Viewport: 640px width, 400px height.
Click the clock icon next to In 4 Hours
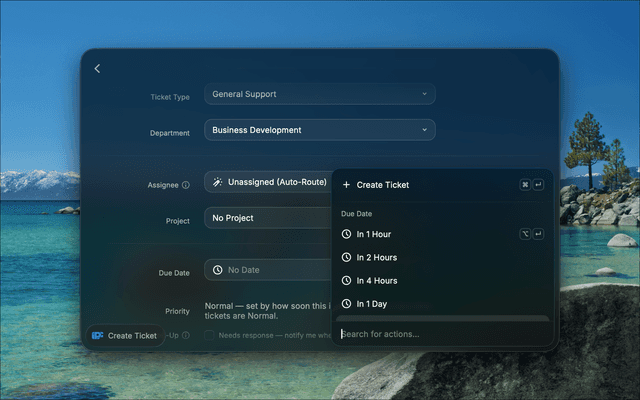tap(346, 280)
